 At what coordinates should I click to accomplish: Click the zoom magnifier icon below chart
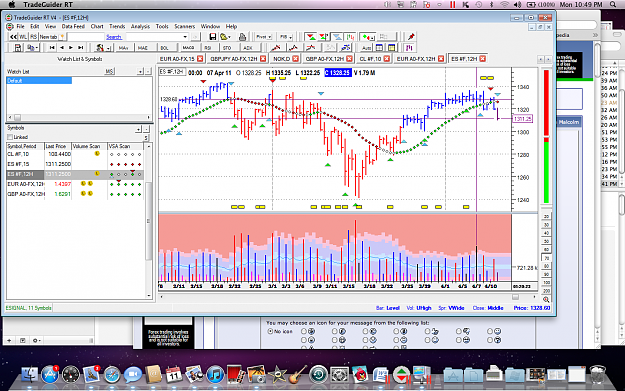546,299
